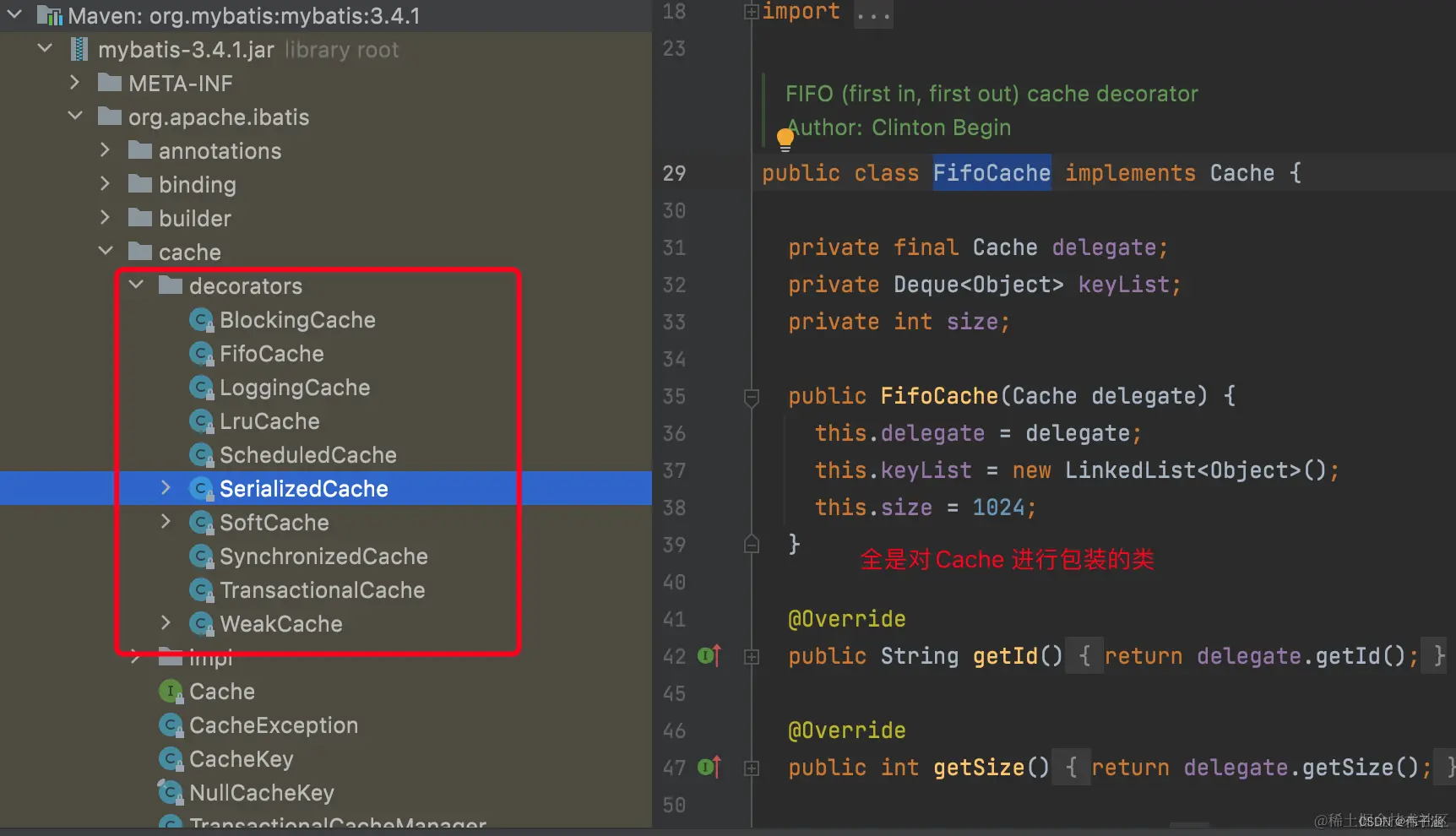This screenshot has width=1456, height=836.
Task: Click the FifoCache class icon
Action: [201, 354]
